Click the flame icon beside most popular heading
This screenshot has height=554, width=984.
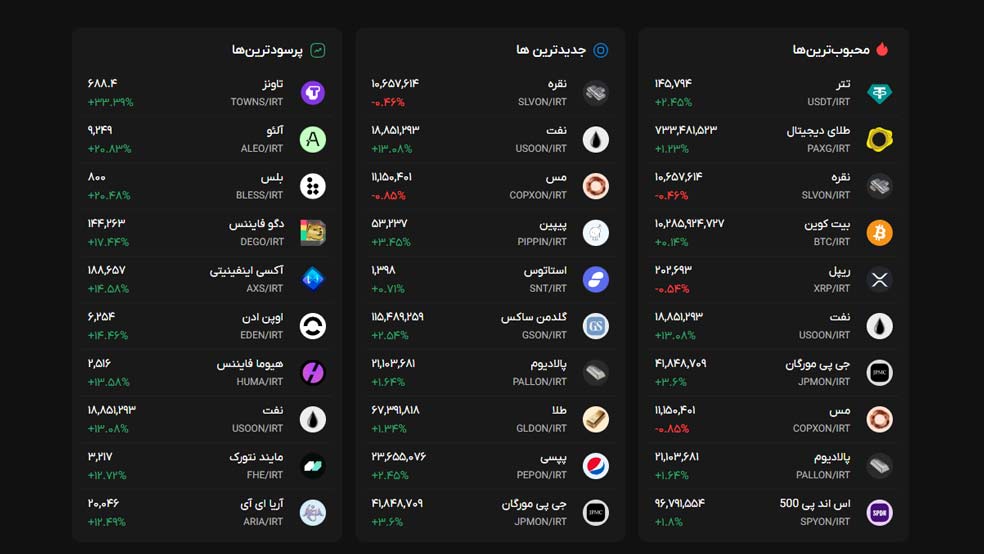[882, 50]
